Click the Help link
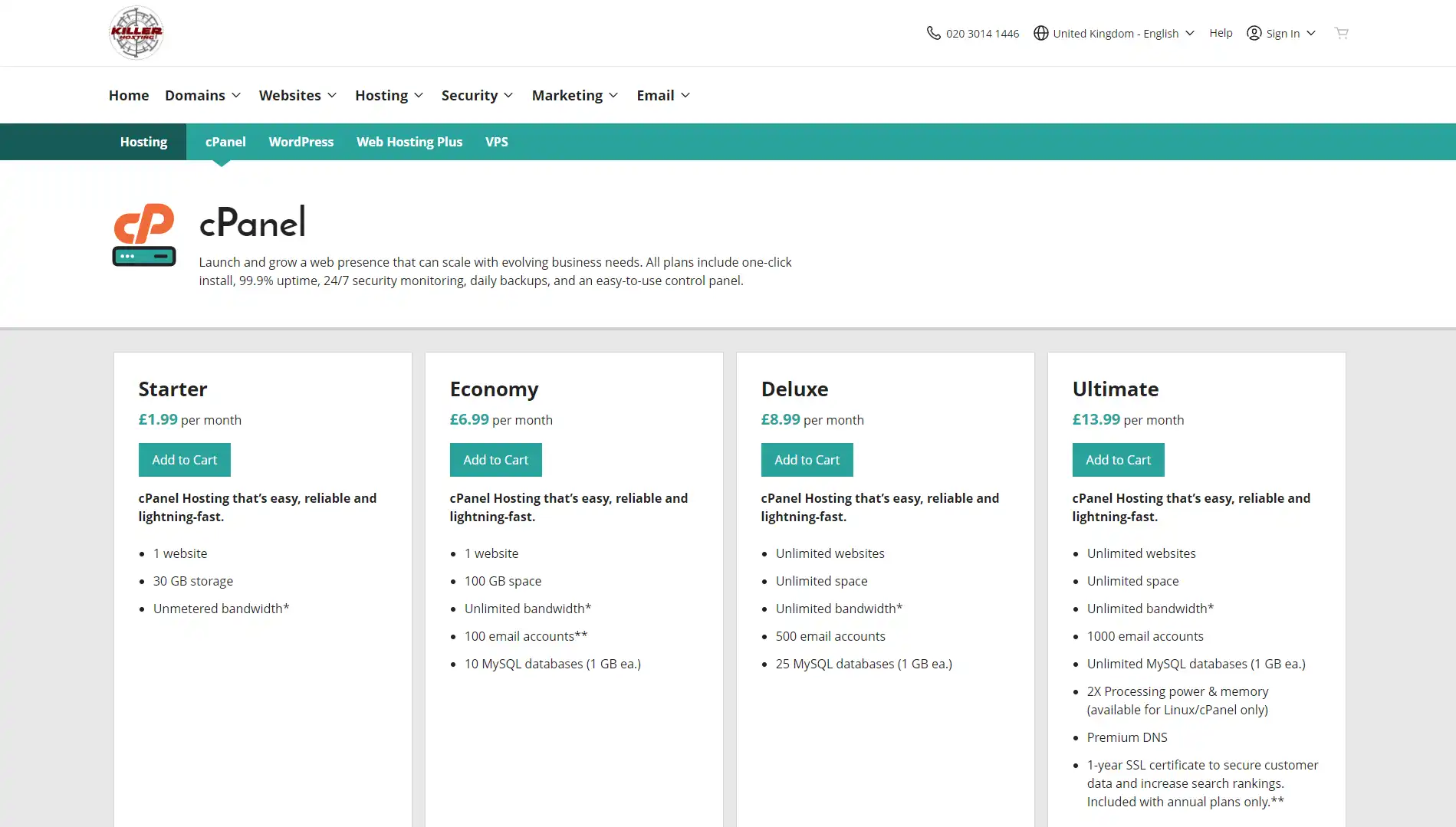 click(x=1221, y=33)
